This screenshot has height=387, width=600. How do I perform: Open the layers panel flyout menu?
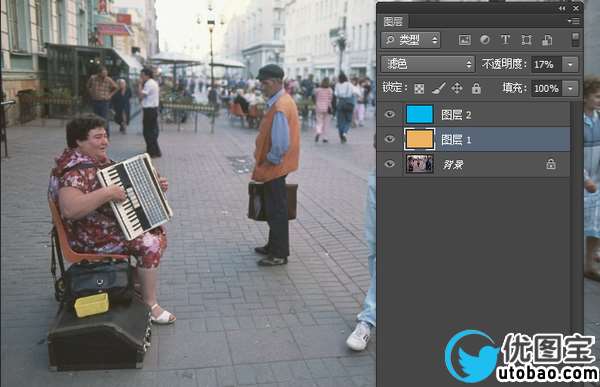[574, 21]
